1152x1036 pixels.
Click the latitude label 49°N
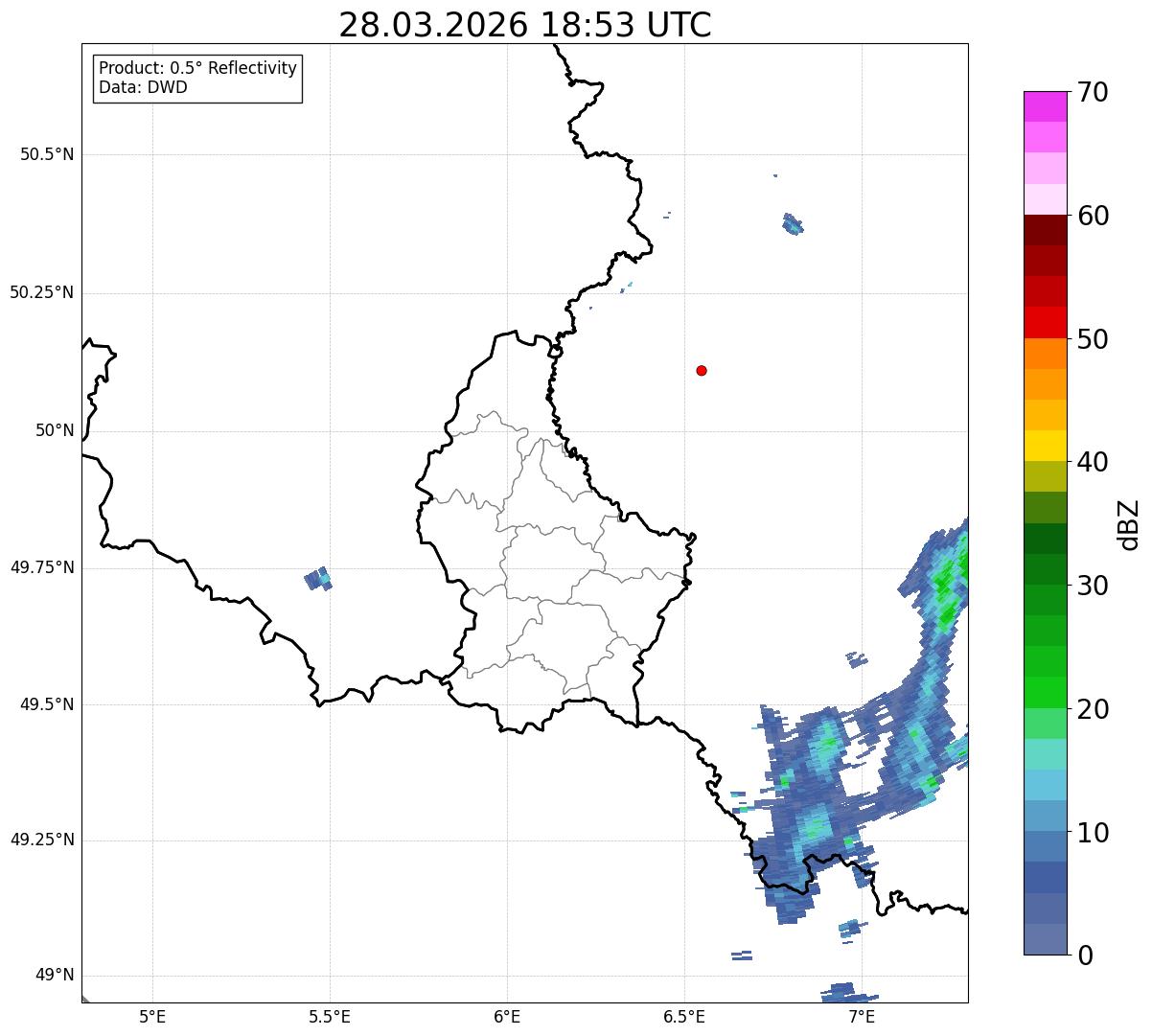(55, 976)
